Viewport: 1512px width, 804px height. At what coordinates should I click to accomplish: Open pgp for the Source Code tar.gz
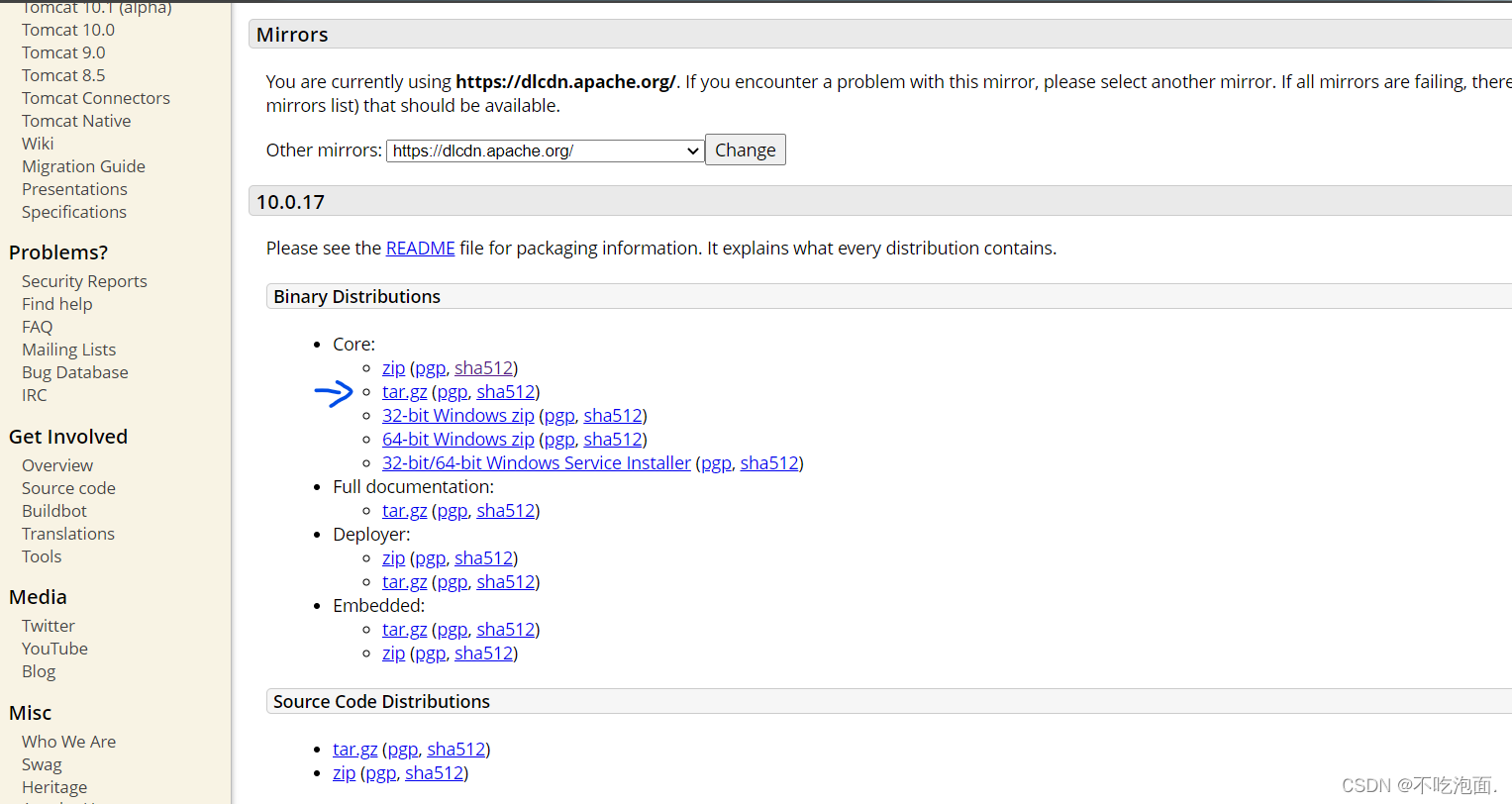[x=402, y=750]
